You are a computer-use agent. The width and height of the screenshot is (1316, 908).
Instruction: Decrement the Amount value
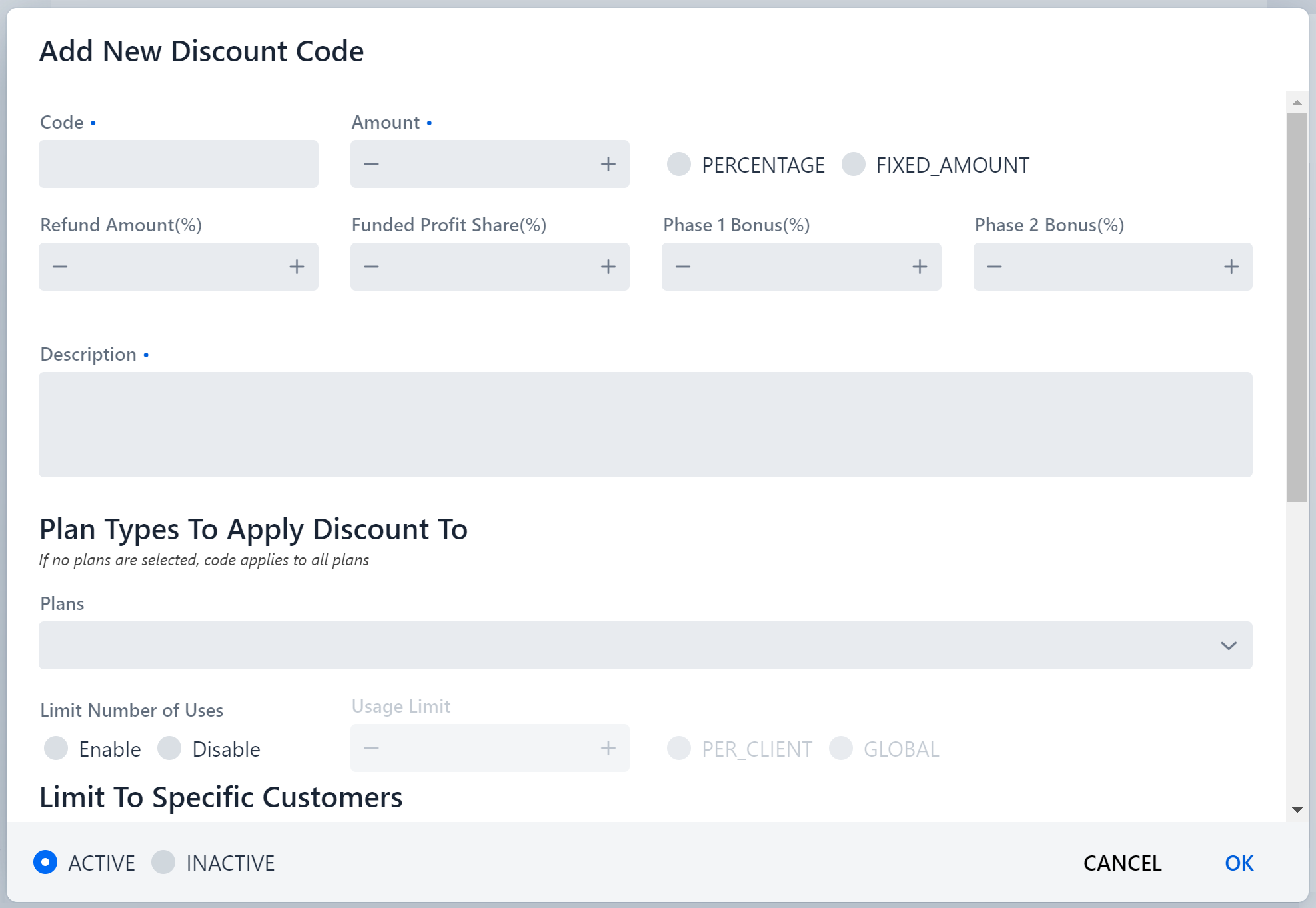(x=371, y=164)
